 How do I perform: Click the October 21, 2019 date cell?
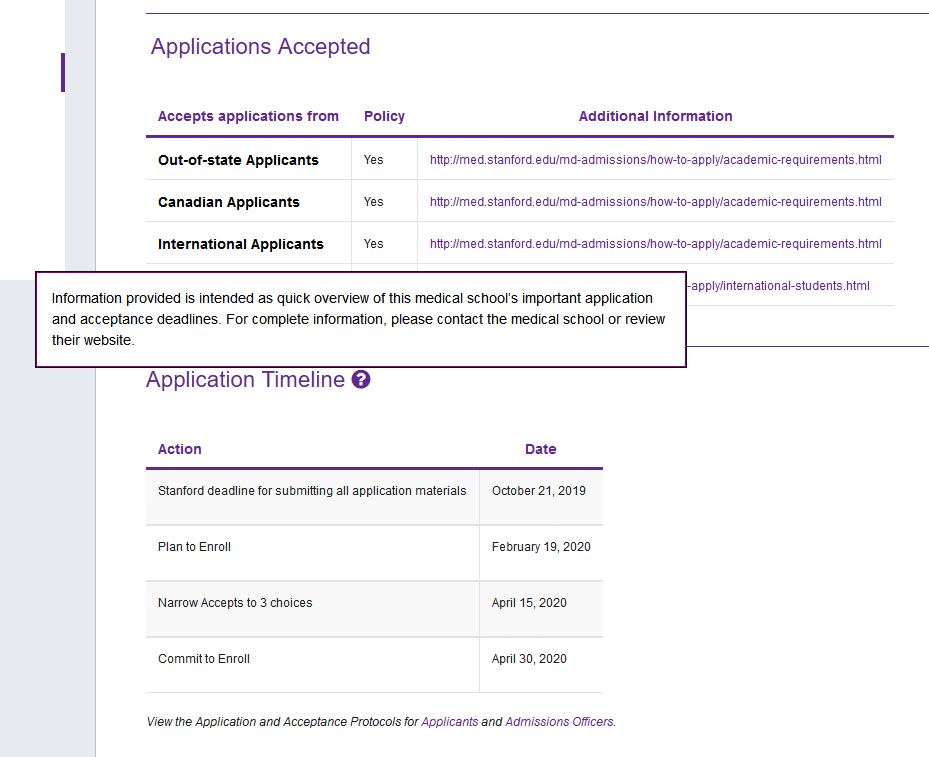coord(539,491)
